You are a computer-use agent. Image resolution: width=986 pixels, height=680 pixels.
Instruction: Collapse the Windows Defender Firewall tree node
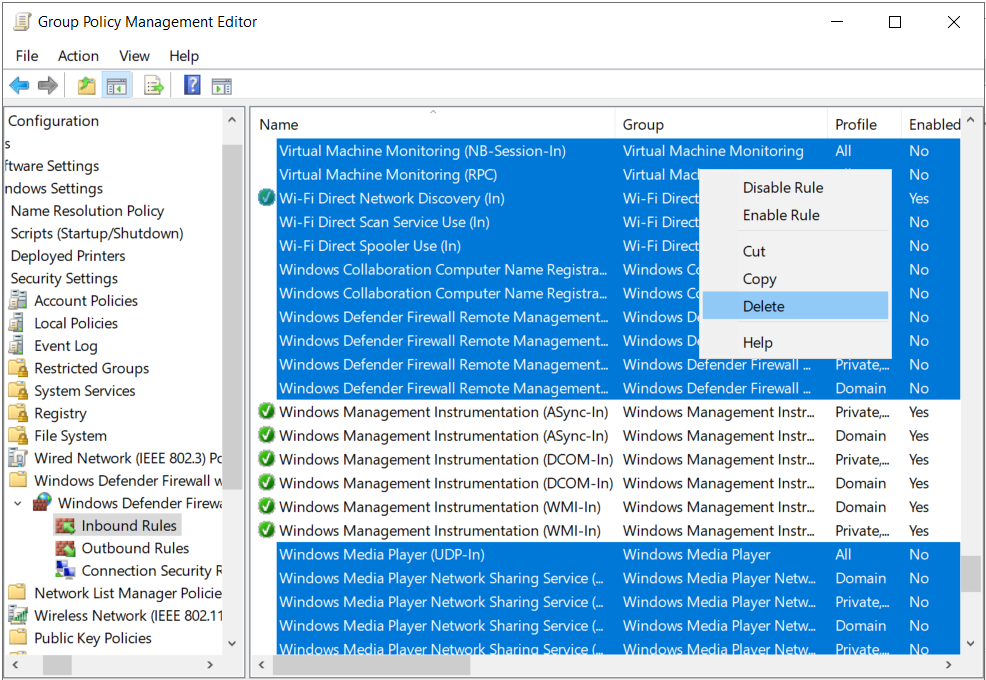coord(18,503)
